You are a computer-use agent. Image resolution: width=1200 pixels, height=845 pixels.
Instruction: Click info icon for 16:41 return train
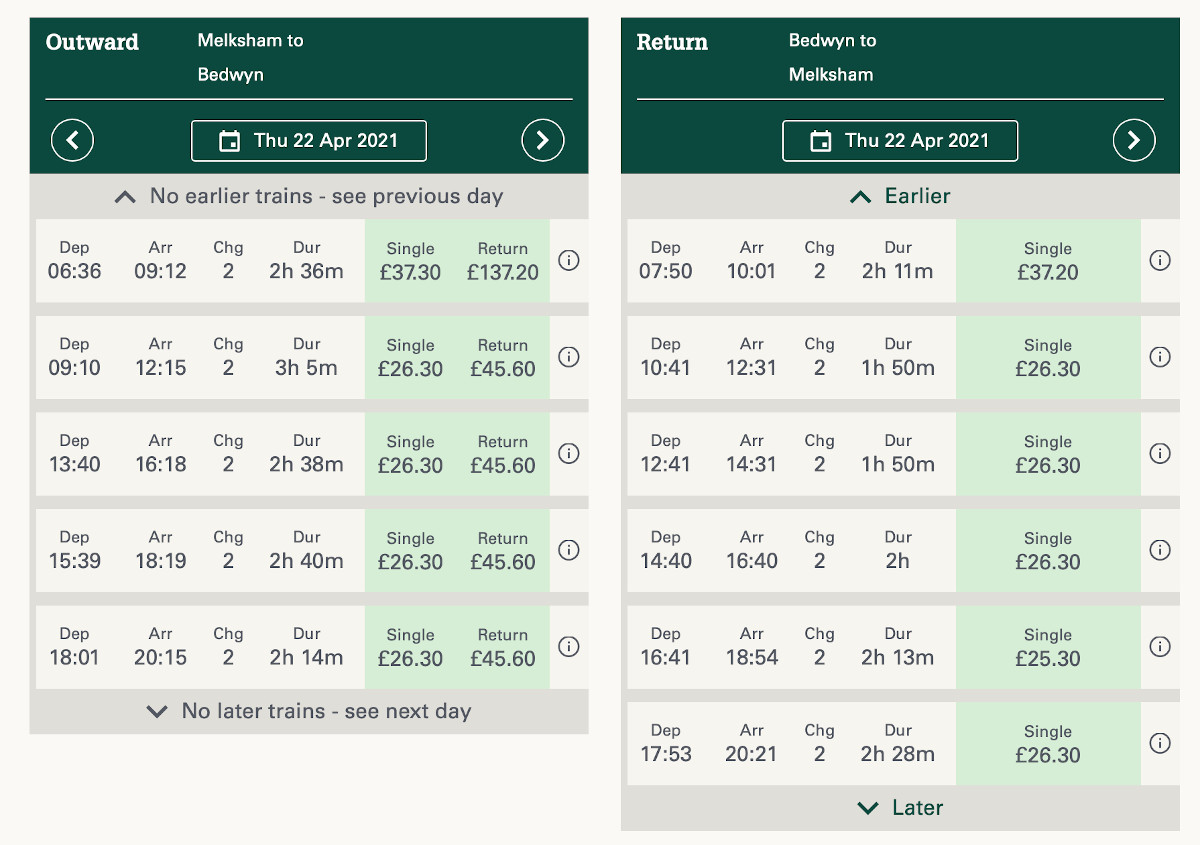(x=1160, y=647)
